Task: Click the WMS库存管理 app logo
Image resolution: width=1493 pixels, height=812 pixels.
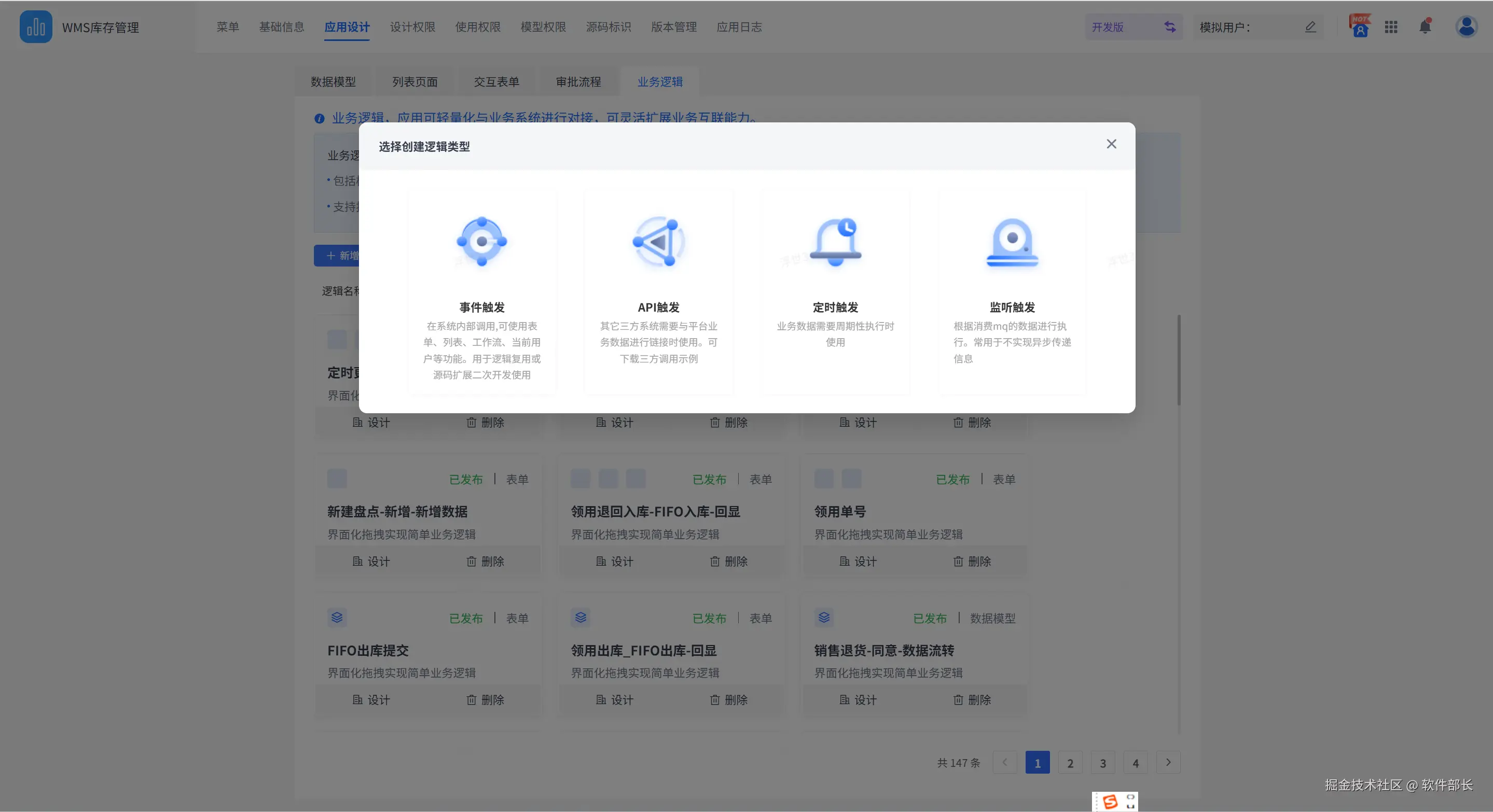Action: [x=36, y=26]
